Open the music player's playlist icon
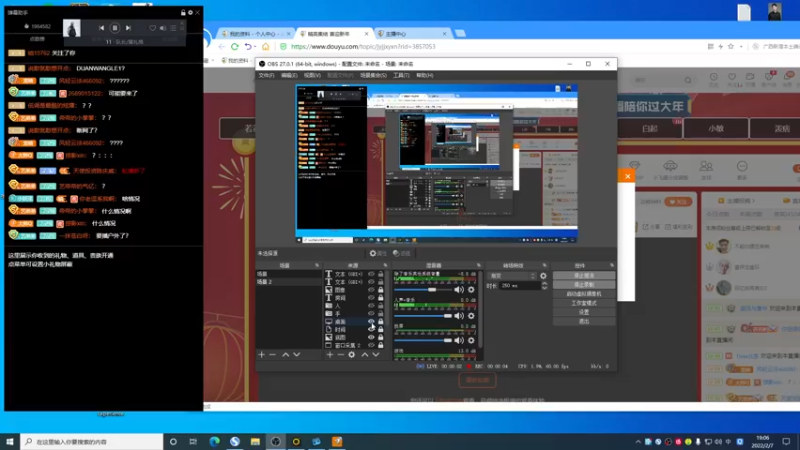This screenshot has height=450, width=800. click(x=173, y=28)
